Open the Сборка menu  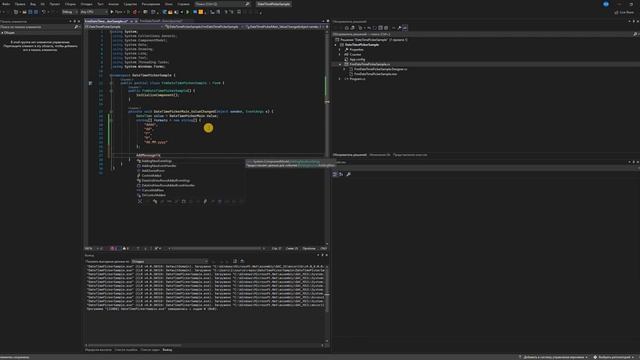(x=70, y=4)
